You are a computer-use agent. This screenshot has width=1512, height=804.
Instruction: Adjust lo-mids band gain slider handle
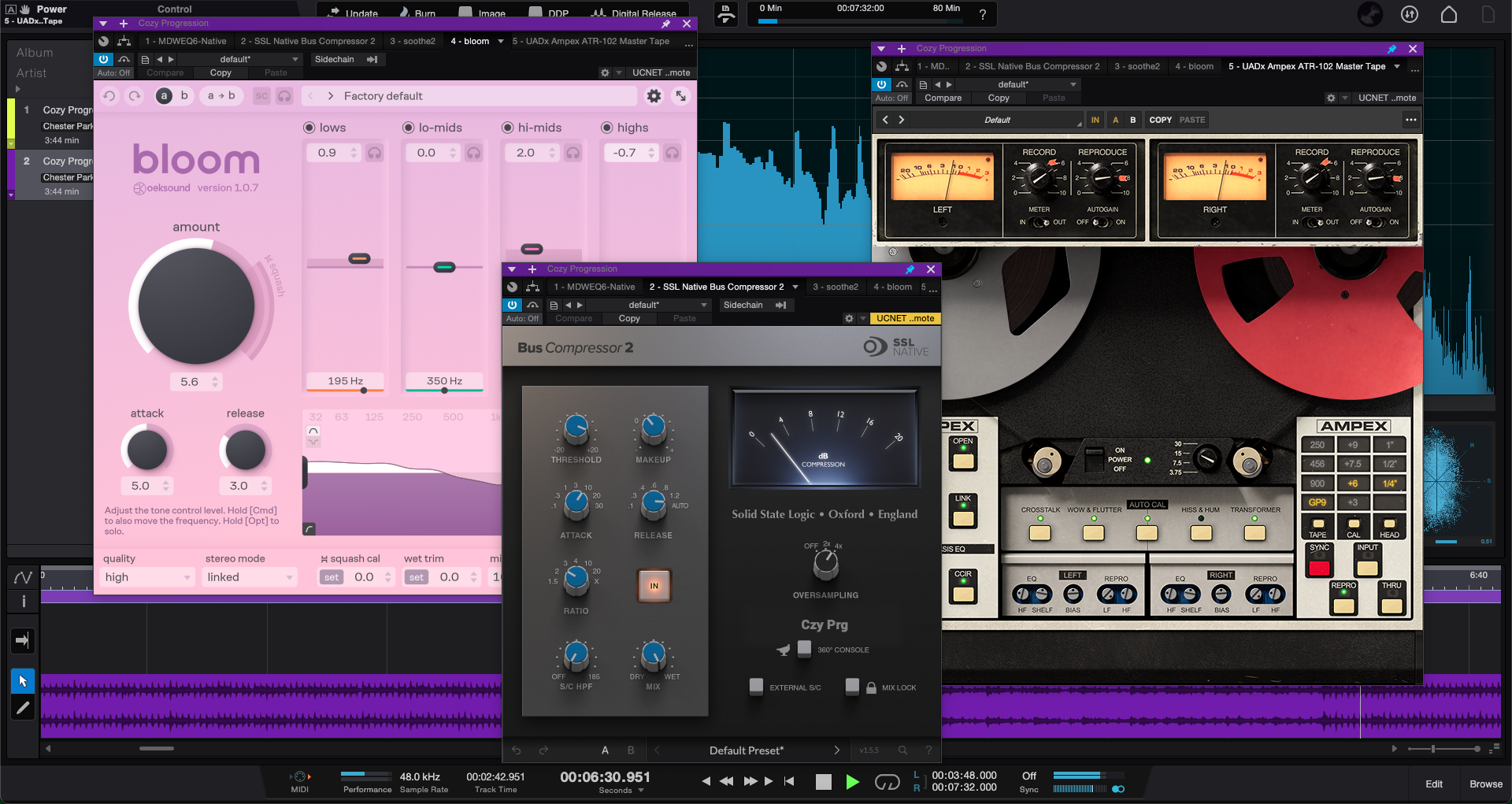point(444,267)
